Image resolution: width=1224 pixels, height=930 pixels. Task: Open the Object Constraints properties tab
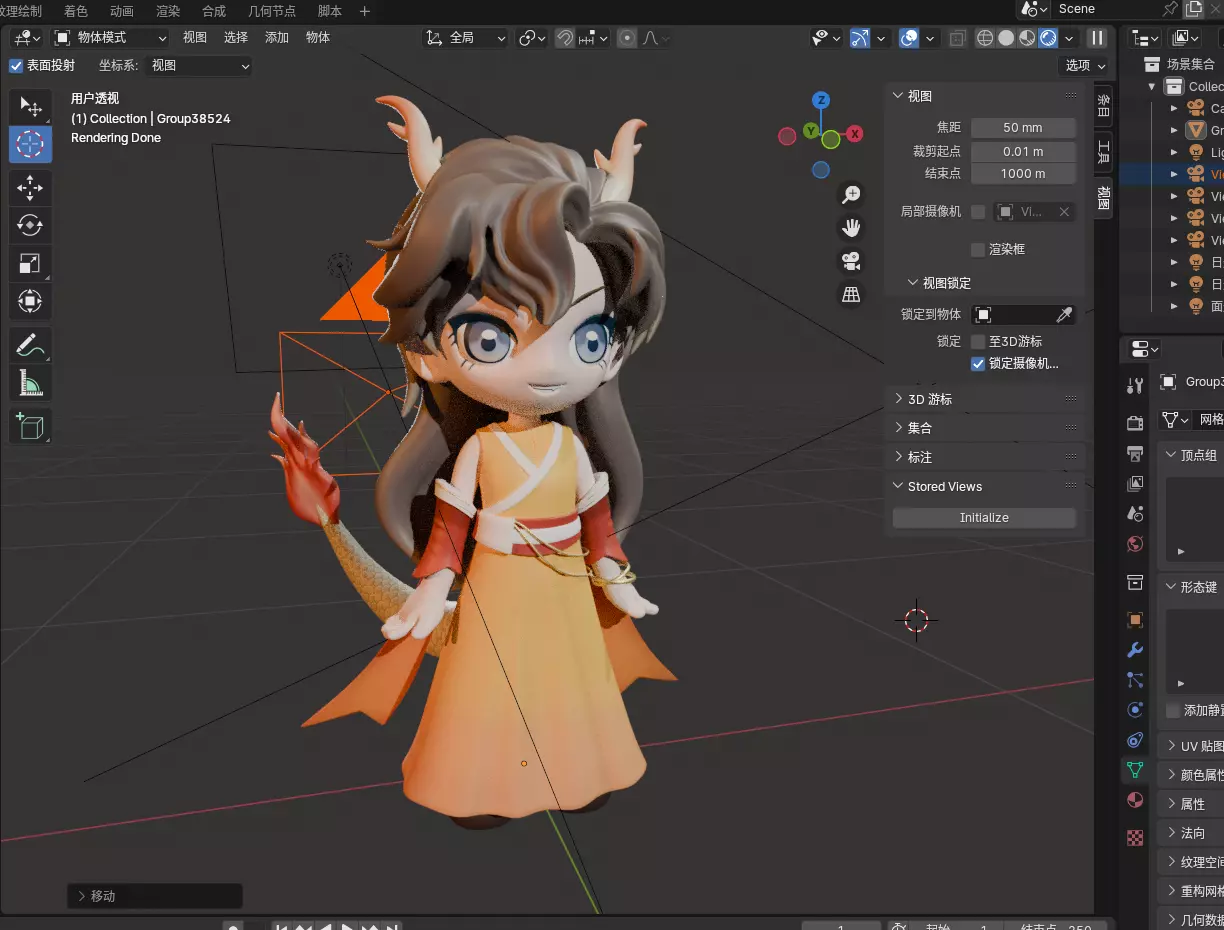(1135, 740)
